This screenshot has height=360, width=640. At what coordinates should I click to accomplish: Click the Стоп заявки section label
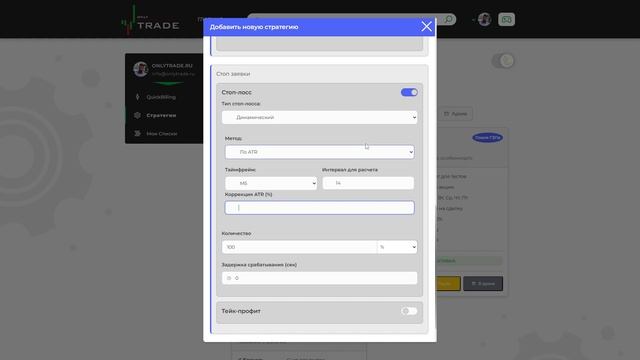[233, 74]
